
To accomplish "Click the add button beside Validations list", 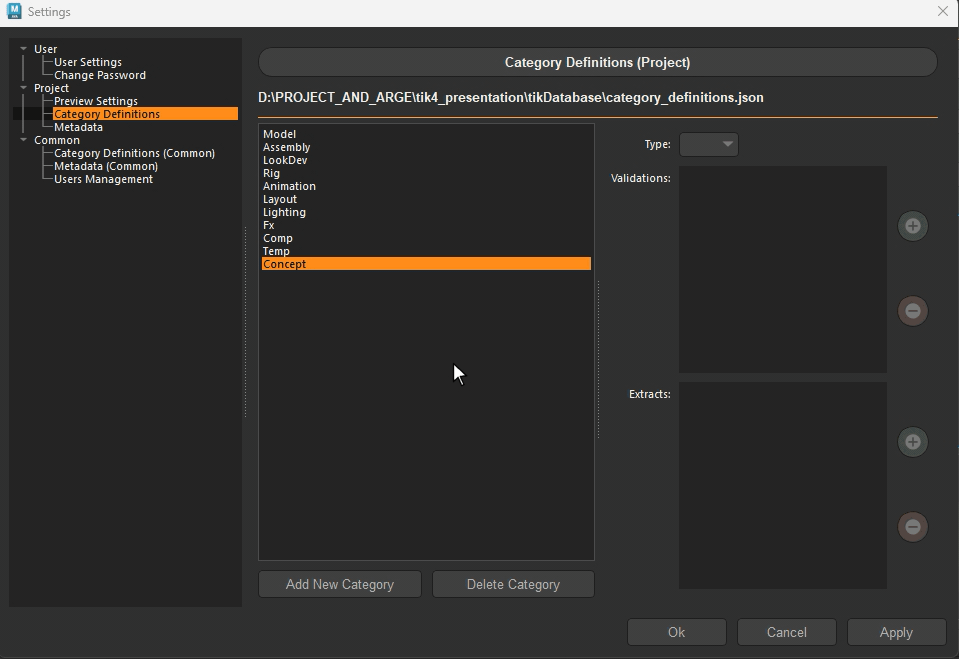I will pos(913,226).
